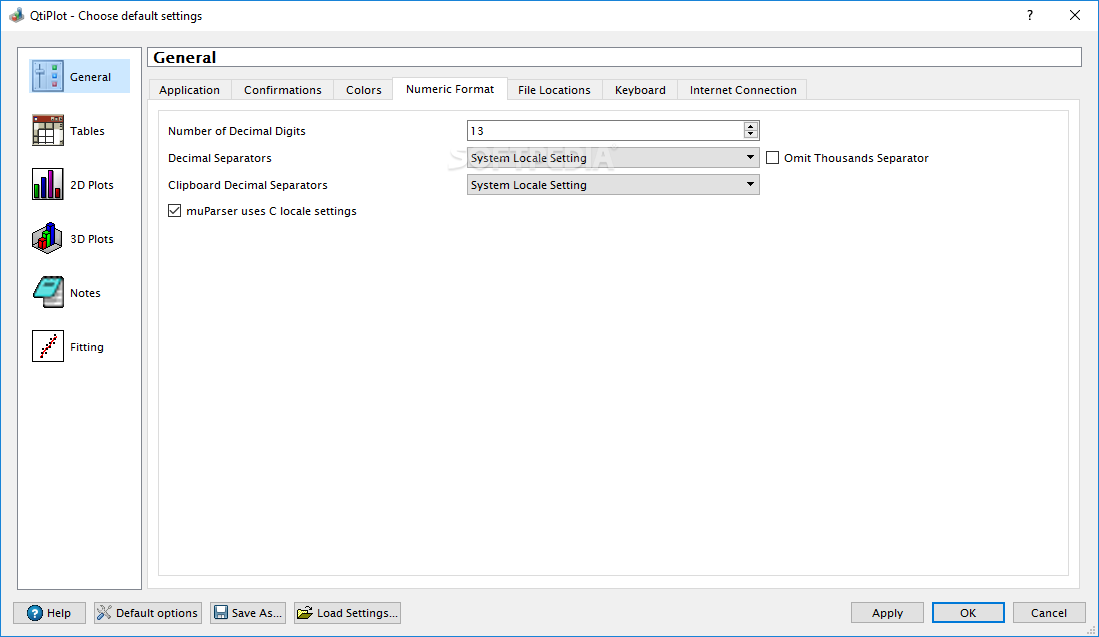The height and width of the screenshot is (637, 1099).
Task: Switch to the File Locations tab
Action: (554, 90)
